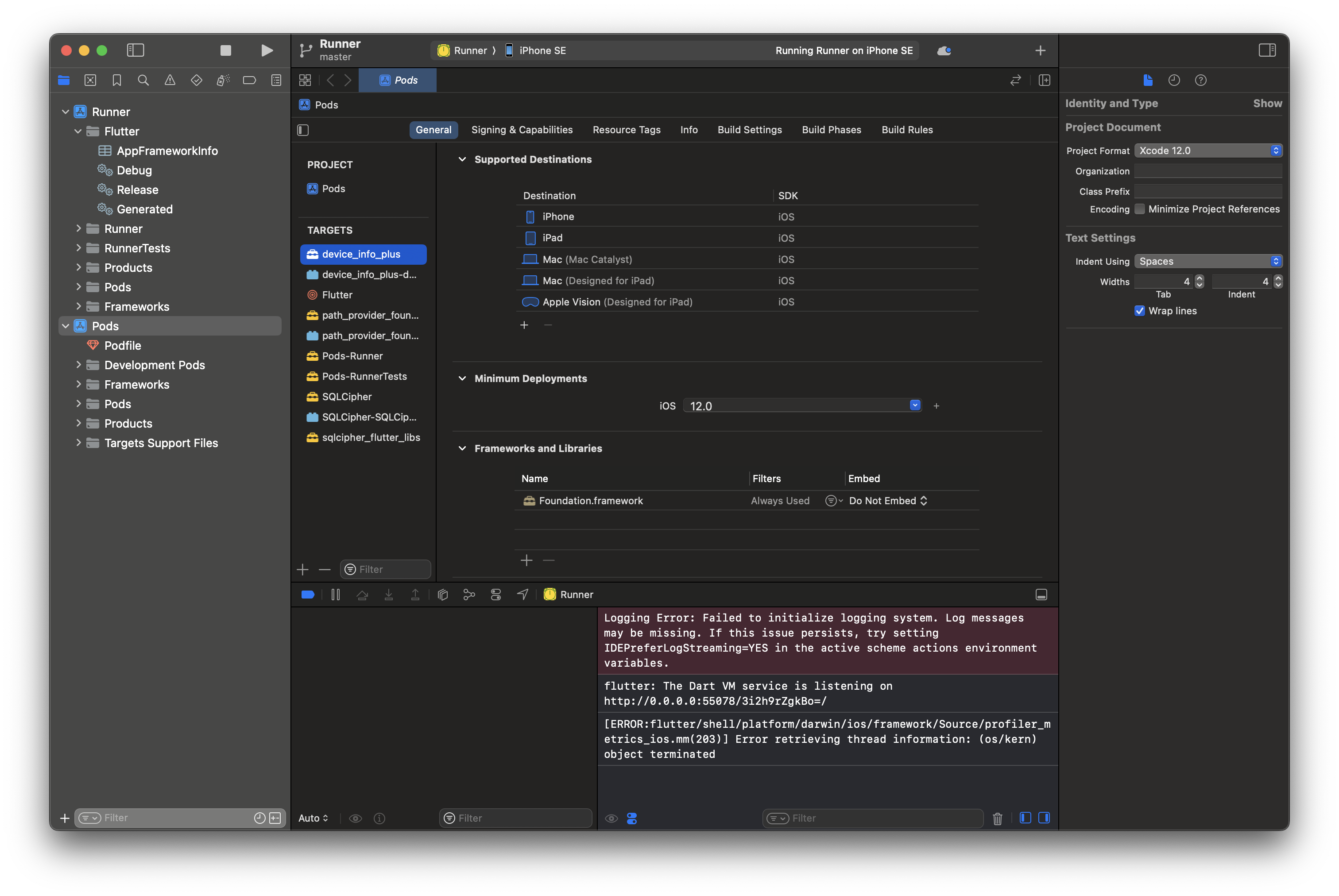Open the Auto variables scope selector
The image size is (1339, 896).
point(313,818)
